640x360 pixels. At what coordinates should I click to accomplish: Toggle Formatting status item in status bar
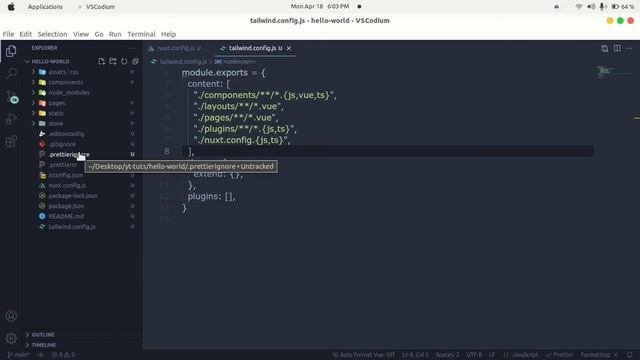click(x=599, y=355)
